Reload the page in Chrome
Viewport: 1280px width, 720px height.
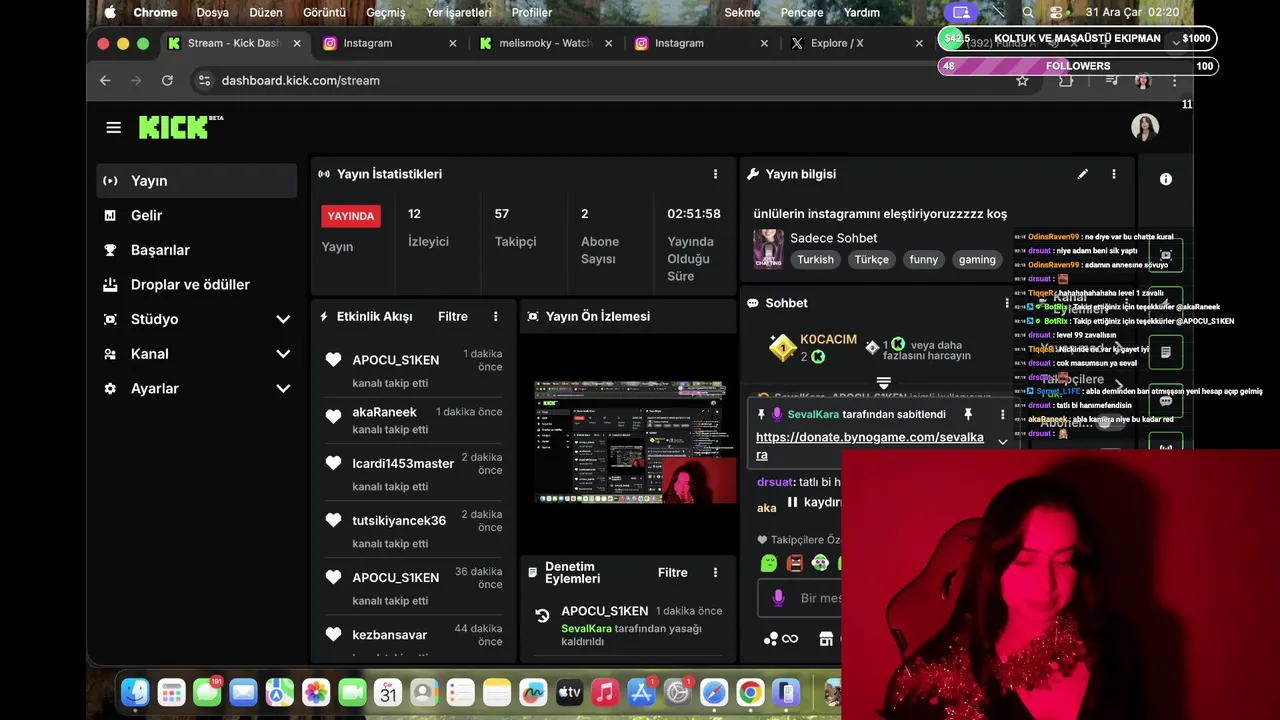pos(167,80)
